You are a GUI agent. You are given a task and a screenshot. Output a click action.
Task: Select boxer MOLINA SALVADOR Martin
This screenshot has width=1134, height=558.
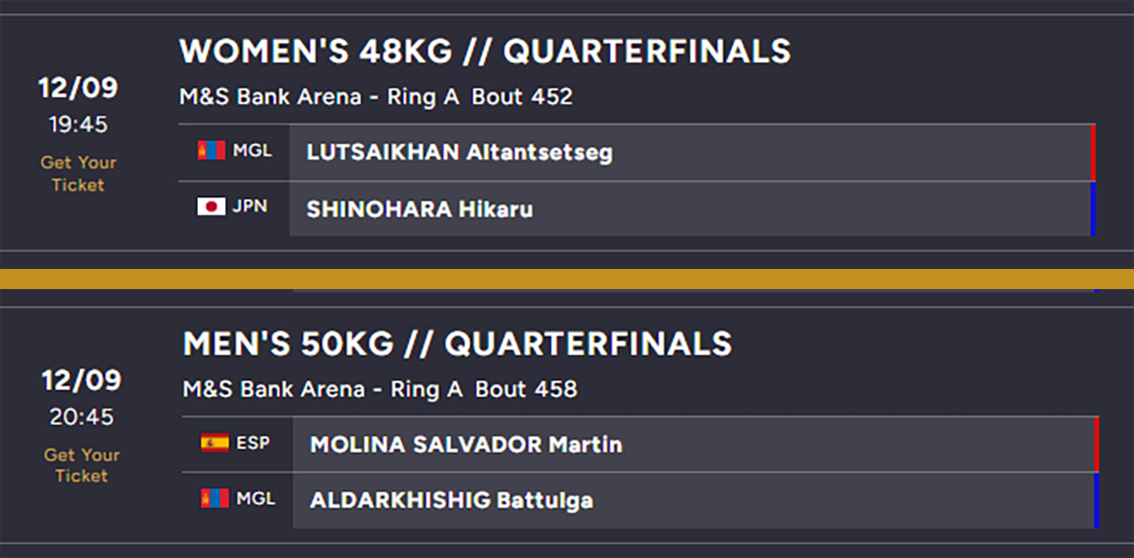coord(466,444)
